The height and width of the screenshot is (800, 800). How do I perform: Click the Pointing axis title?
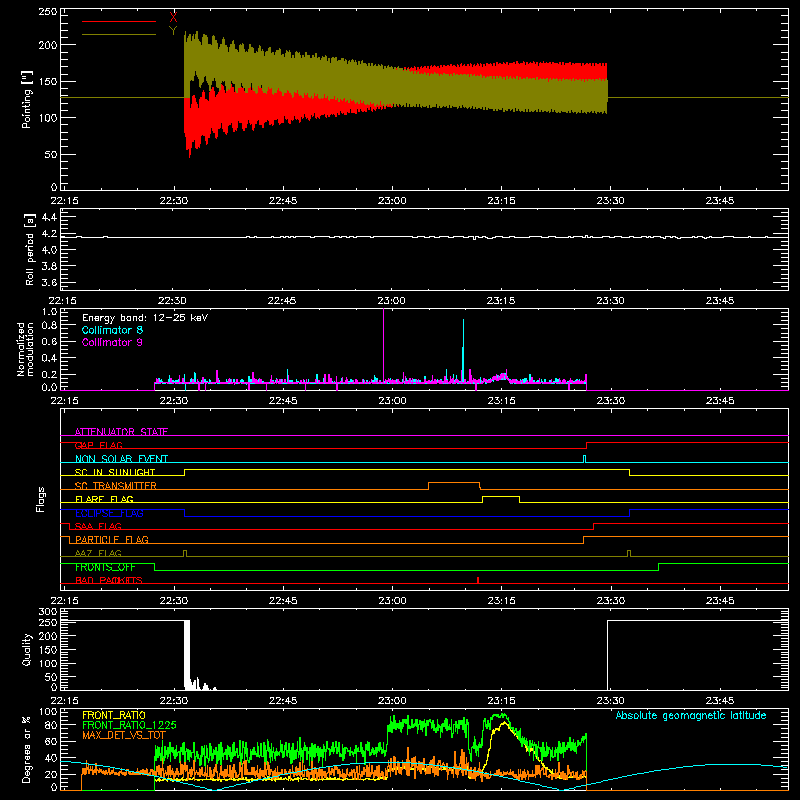click(27, 100)
